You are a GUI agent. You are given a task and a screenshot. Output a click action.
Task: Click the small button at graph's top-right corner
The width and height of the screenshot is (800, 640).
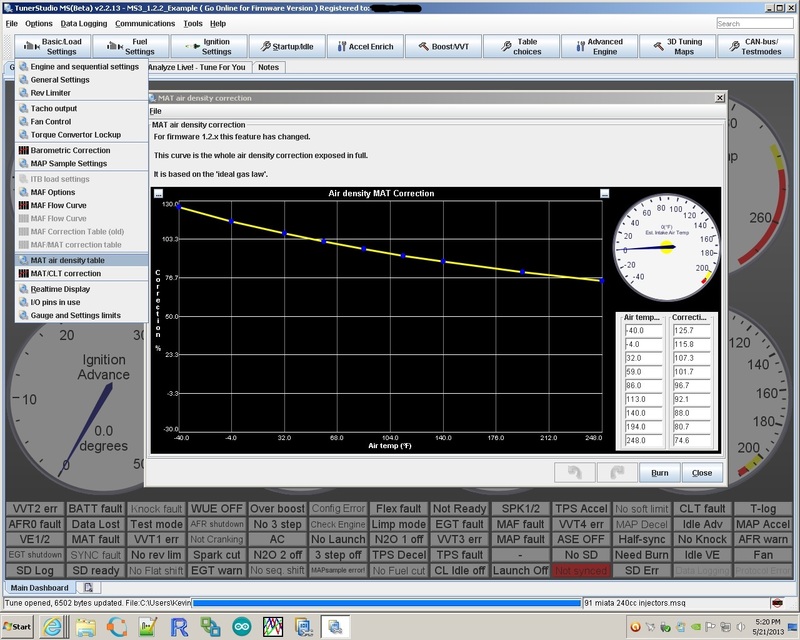(x=604, y=193)
